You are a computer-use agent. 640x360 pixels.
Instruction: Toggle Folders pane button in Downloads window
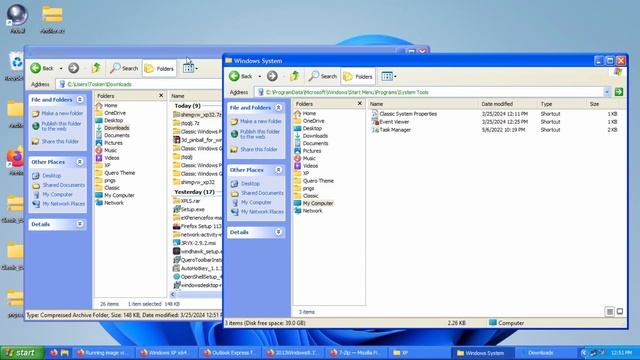[x=159, y=69]
